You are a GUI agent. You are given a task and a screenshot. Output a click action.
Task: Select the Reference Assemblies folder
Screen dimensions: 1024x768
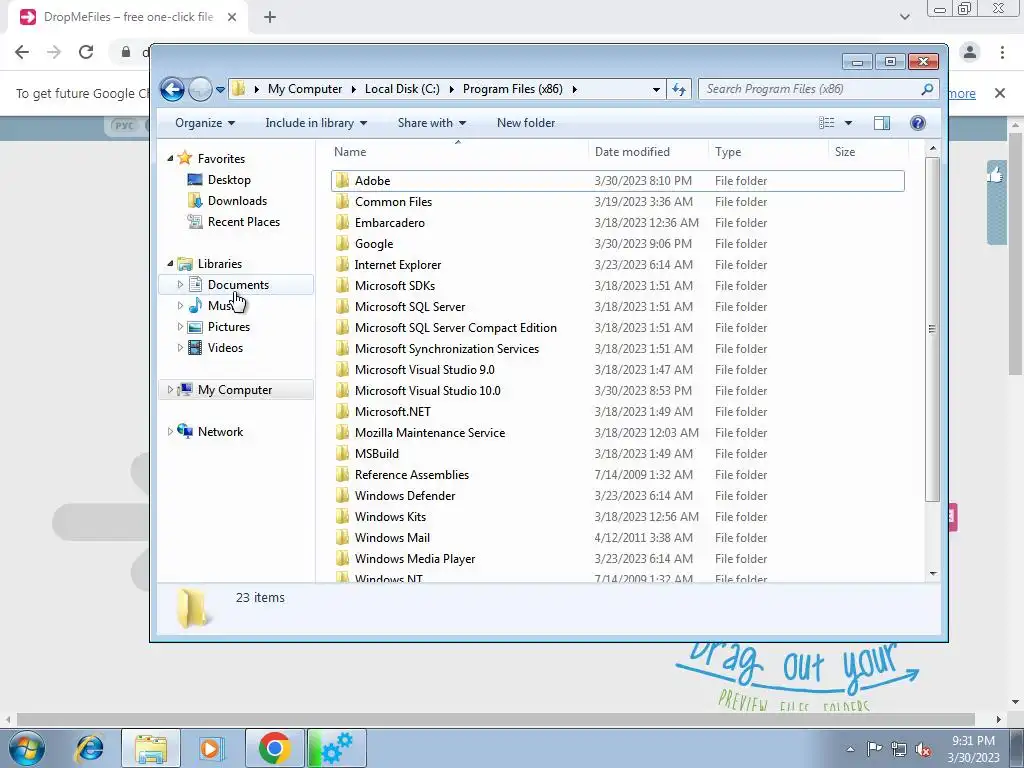[411, 475]
